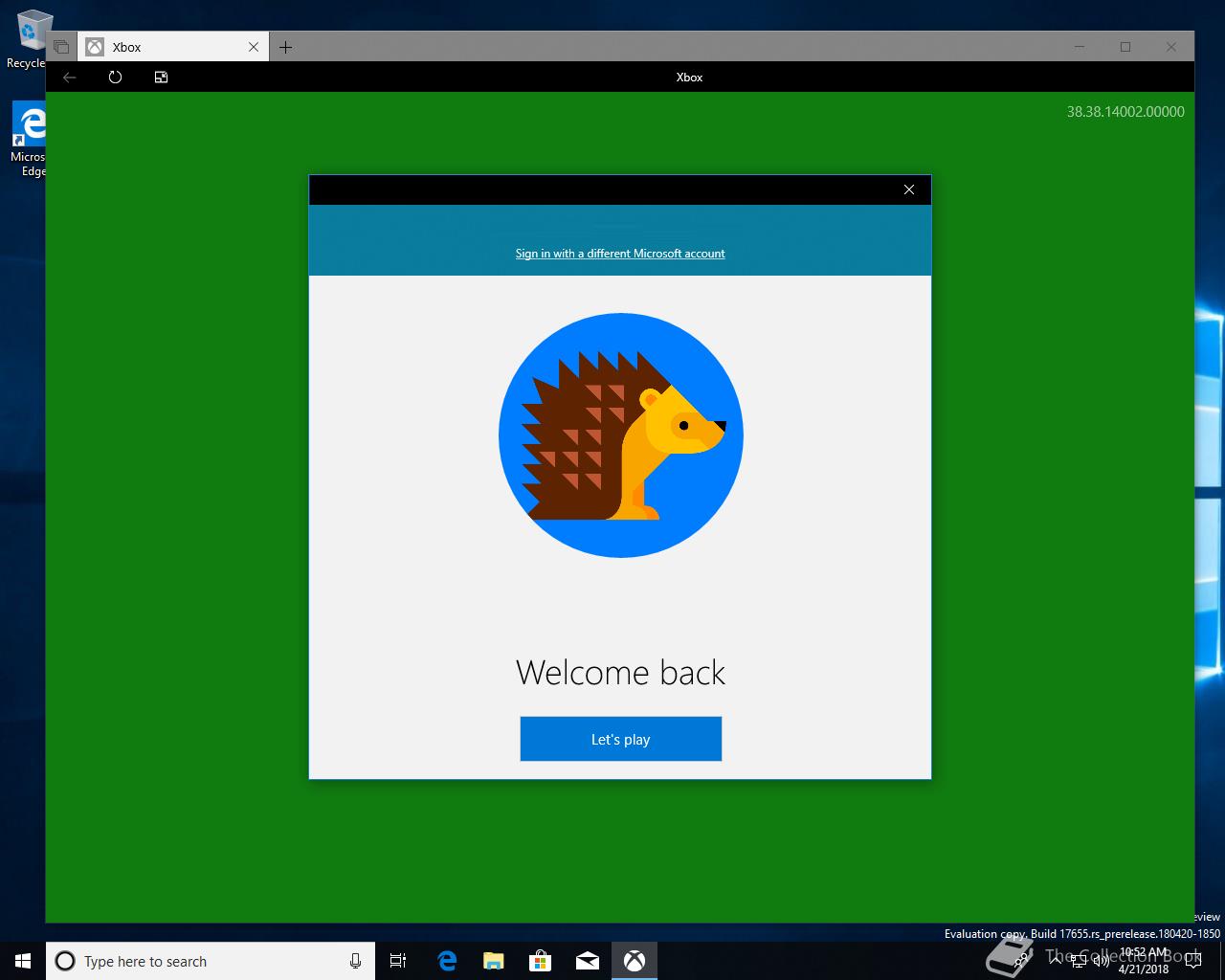1225x980 pixels.
Task: Open File Explorer from taskbar
Action: (x=494, y=961)
